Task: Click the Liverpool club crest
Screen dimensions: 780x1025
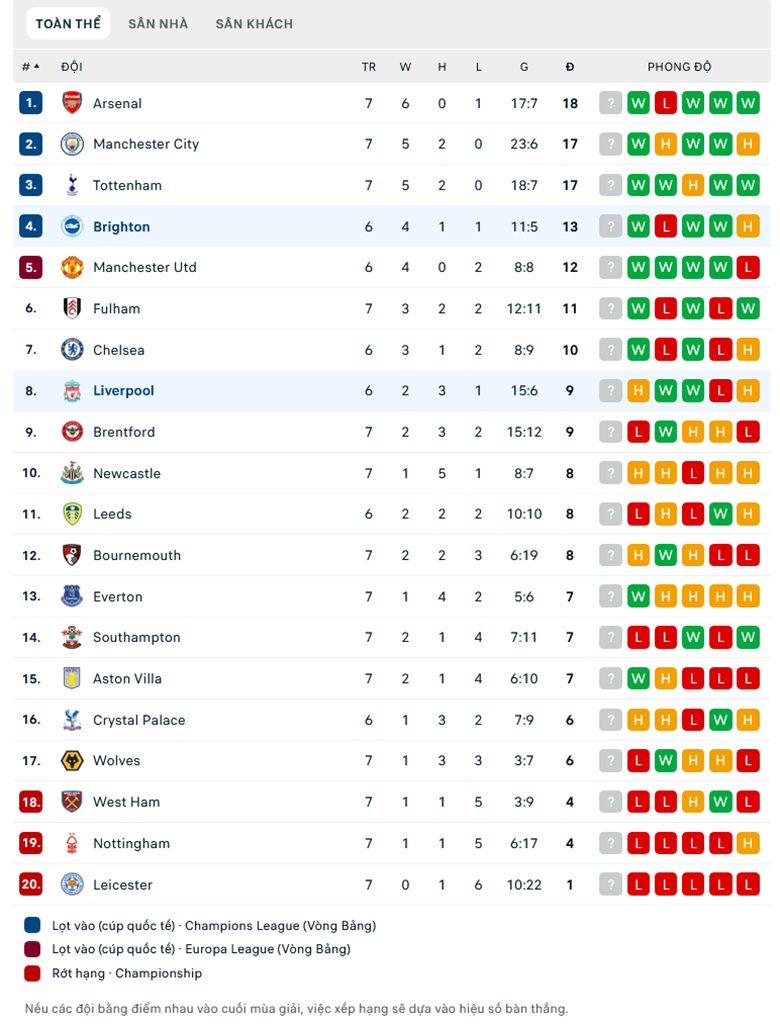Action: (x=72, y=390)
